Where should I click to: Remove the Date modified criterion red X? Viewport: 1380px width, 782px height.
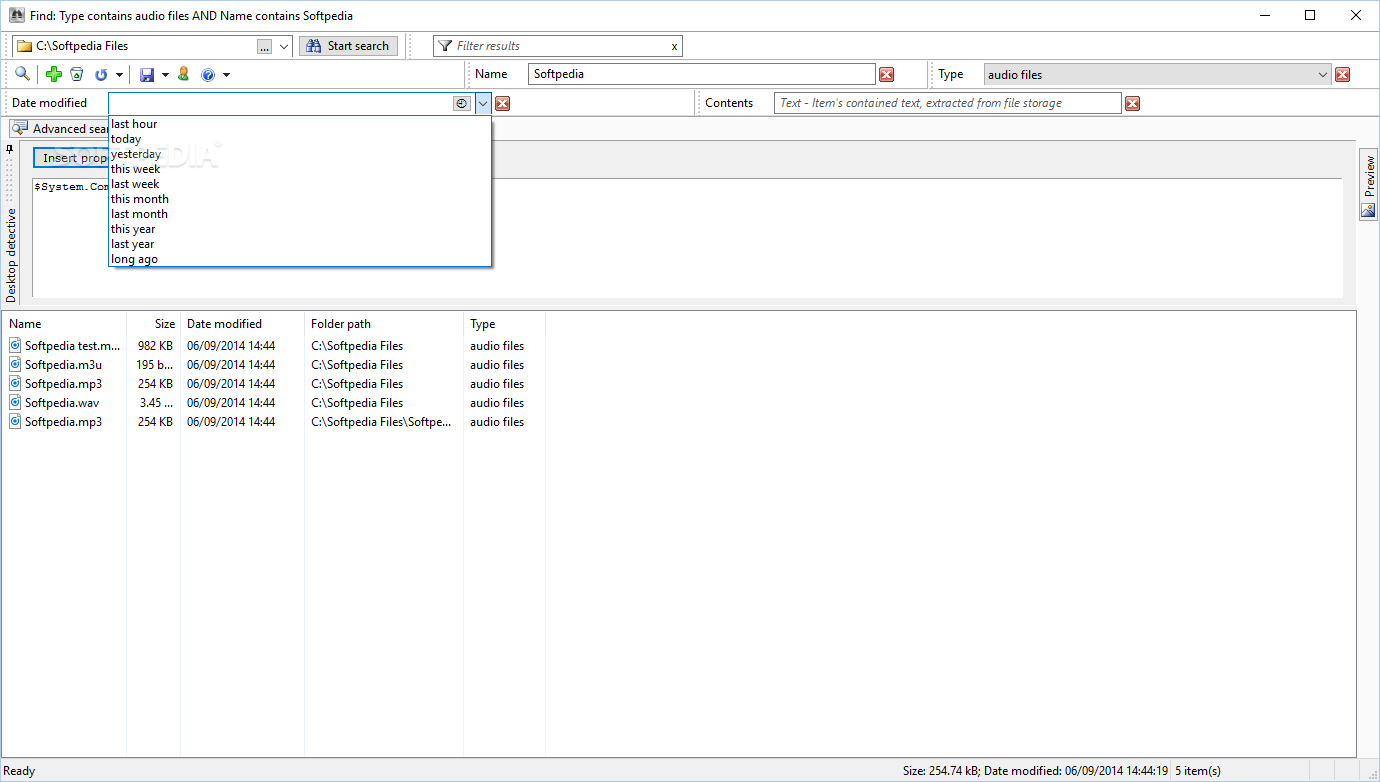tap(503, 103)
